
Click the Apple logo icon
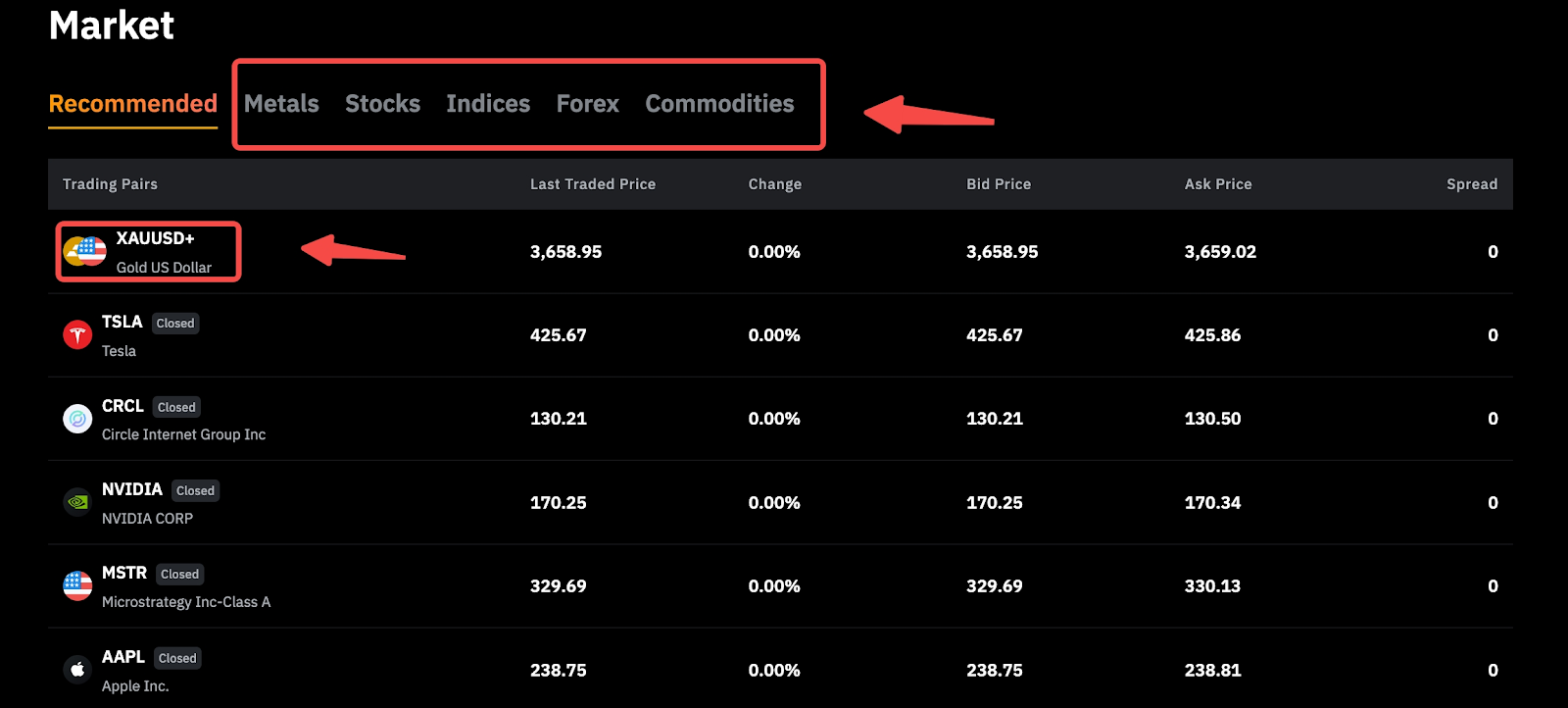[77, 670]
